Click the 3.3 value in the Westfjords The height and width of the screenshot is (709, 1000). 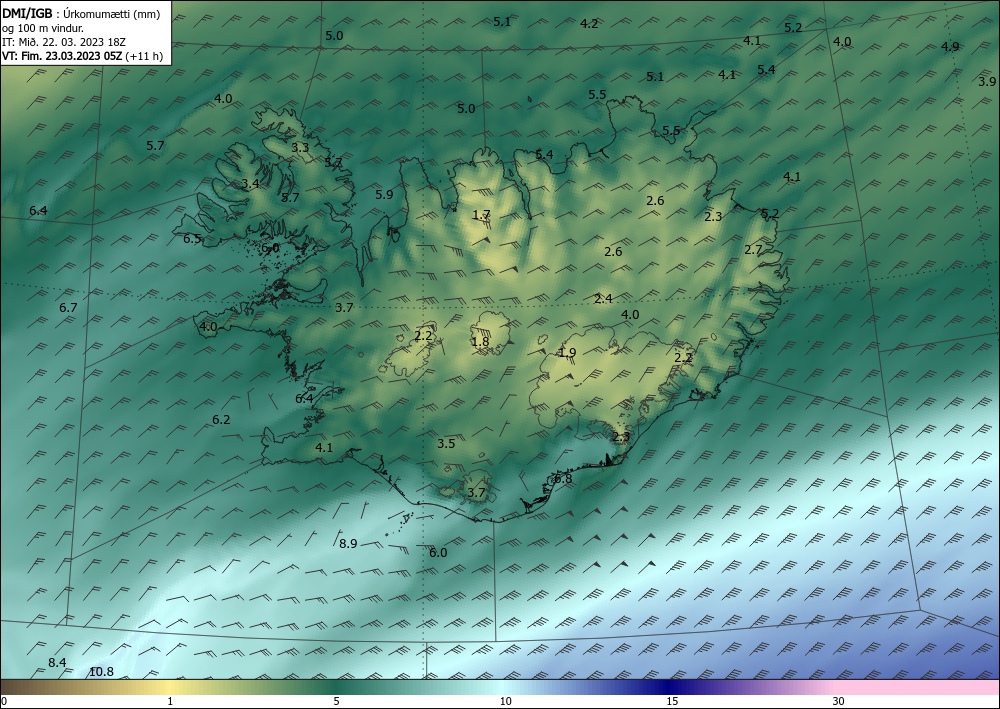(x=300, y=147)
